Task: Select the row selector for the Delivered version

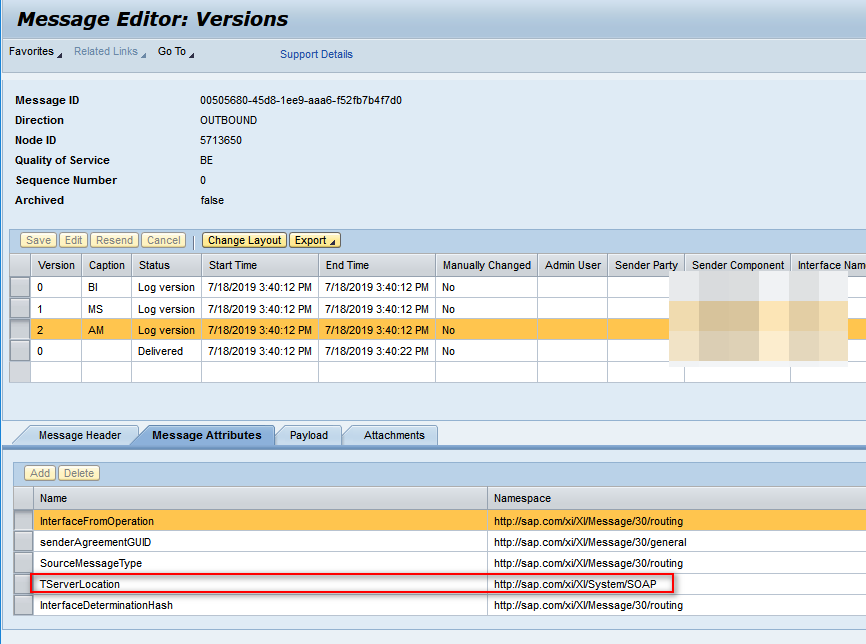Action: pyautogui.click(x=19, y=352)
